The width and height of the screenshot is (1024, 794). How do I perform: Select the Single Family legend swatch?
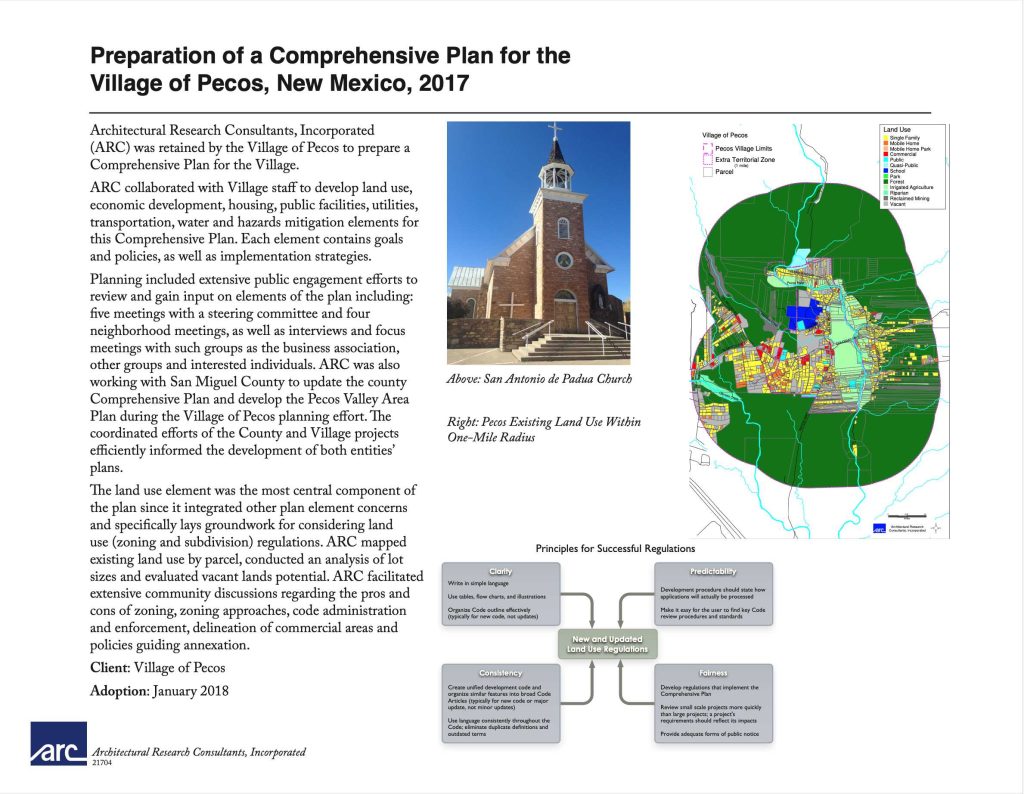pyautogui.click(x=886, y=138)
